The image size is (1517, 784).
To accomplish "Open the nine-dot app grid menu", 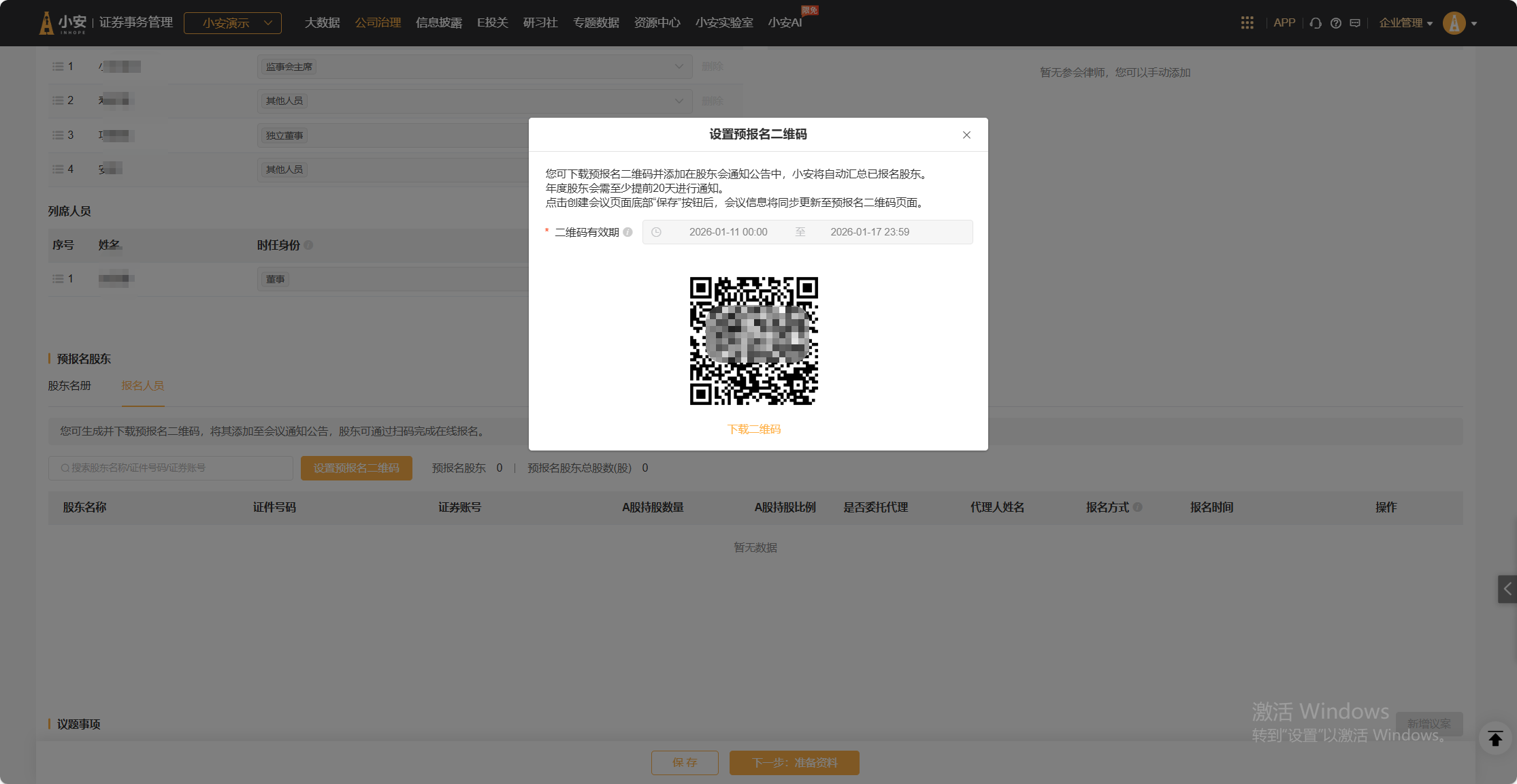I will 1247,23.
